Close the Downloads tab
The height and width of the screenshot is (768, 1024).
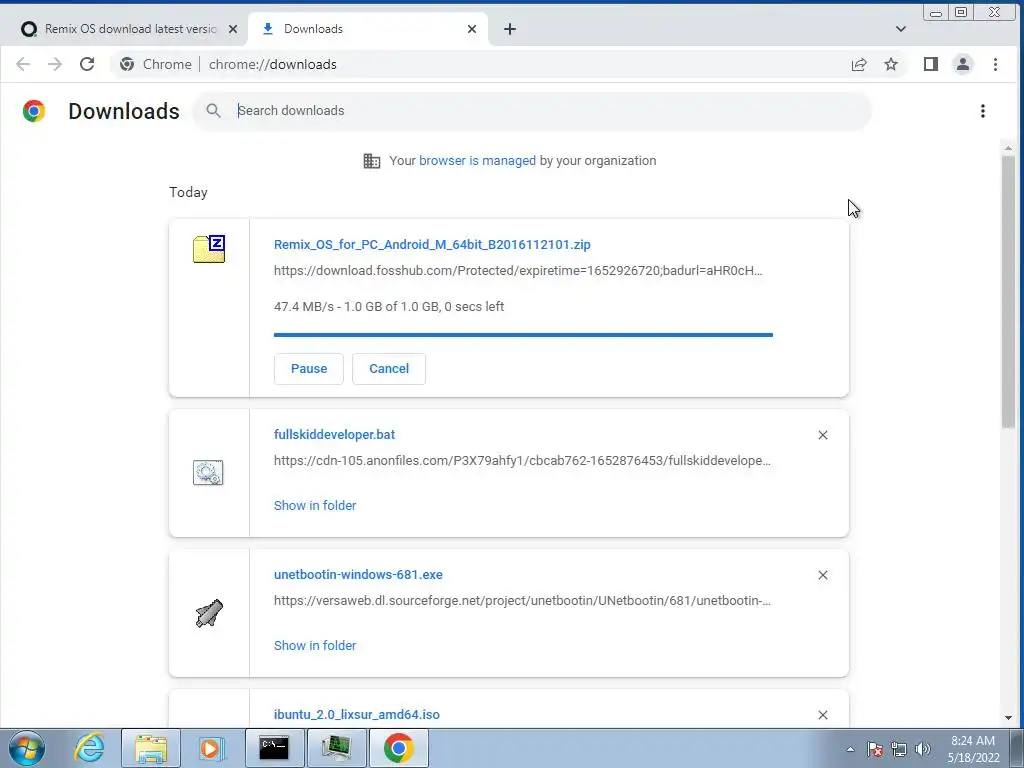pyautogui.click(x=472, y=29)
